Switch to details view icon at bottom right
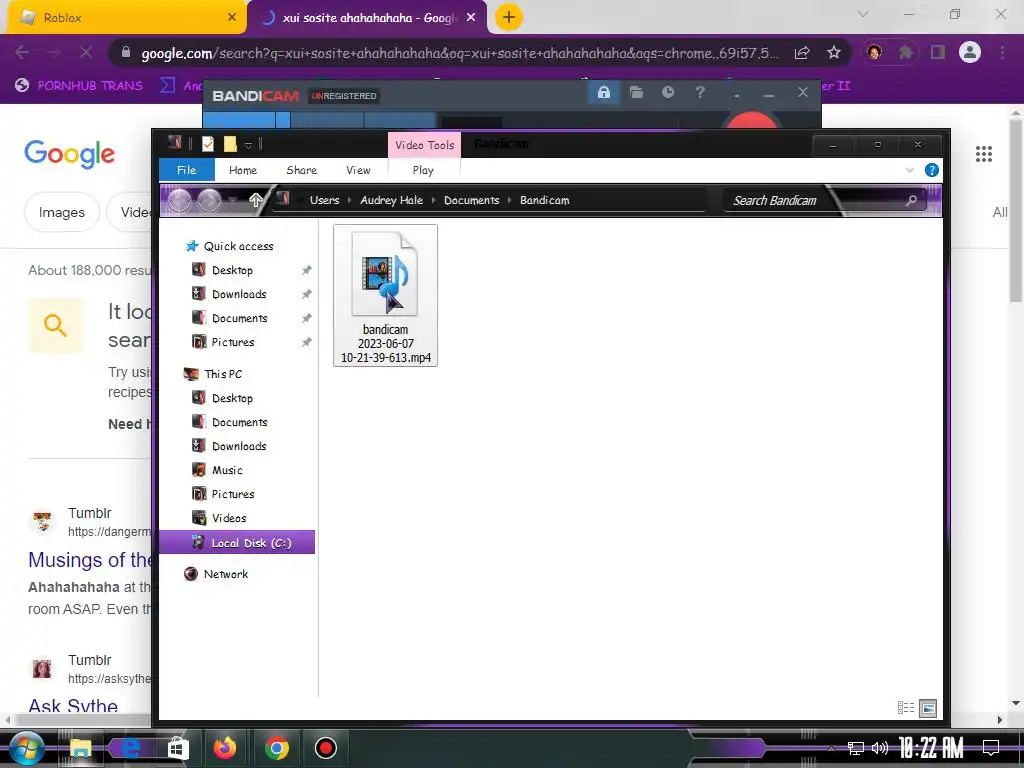This screenshot has width=1024, height=768. point(906,707)
